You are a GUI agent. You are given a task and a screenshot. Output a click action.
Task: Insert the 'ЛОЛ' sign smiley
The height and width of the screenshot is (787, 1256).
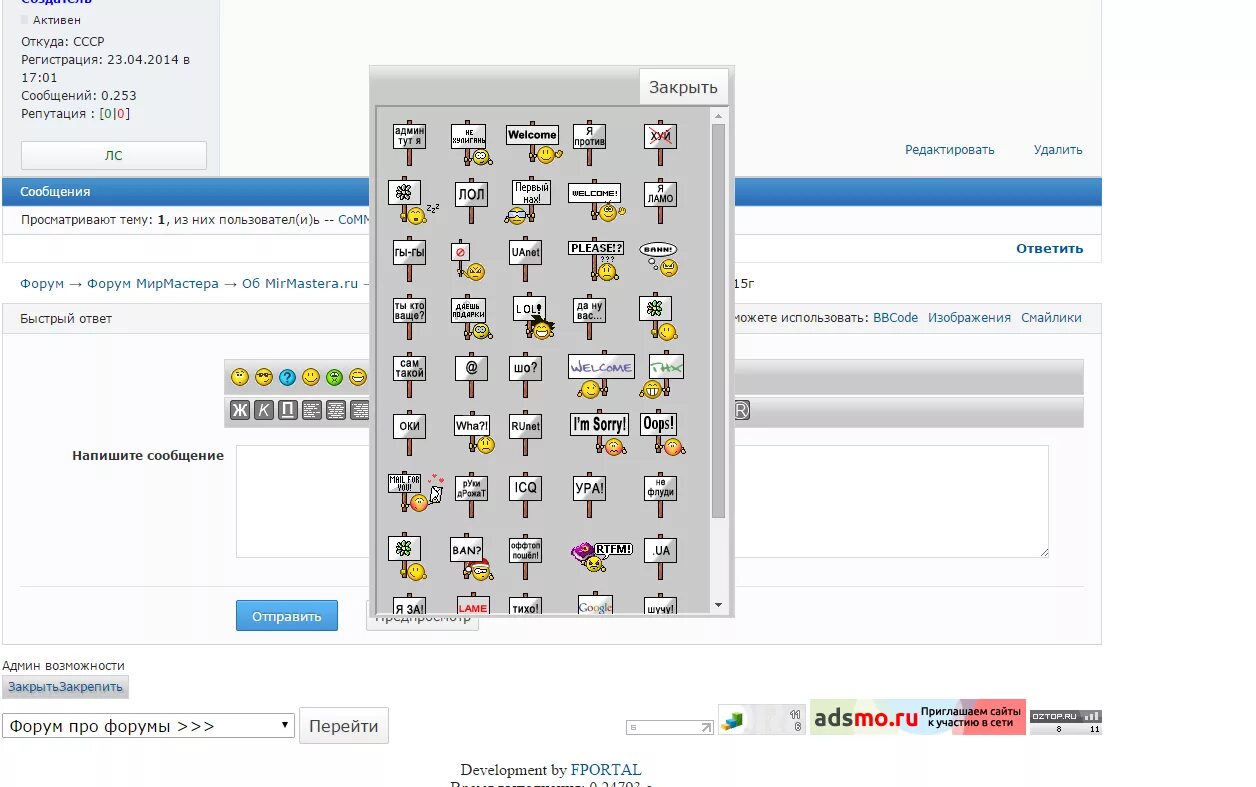coord(471,201)
